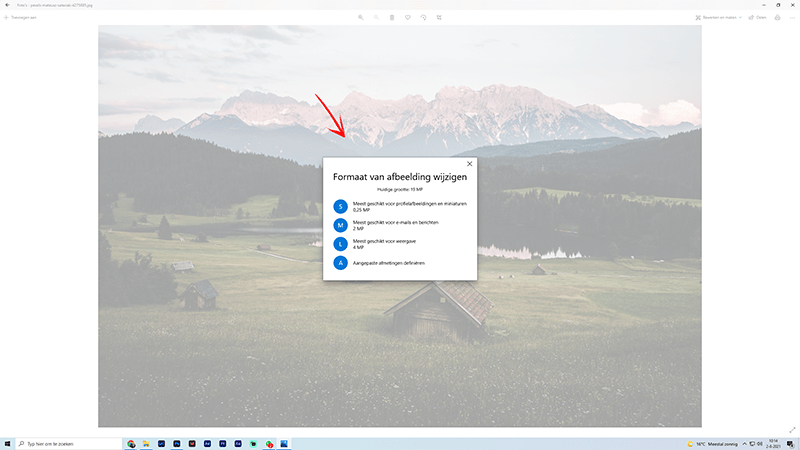Click the taskbar search box
Screen dimensions: 800x450
[x=69, y=444]
